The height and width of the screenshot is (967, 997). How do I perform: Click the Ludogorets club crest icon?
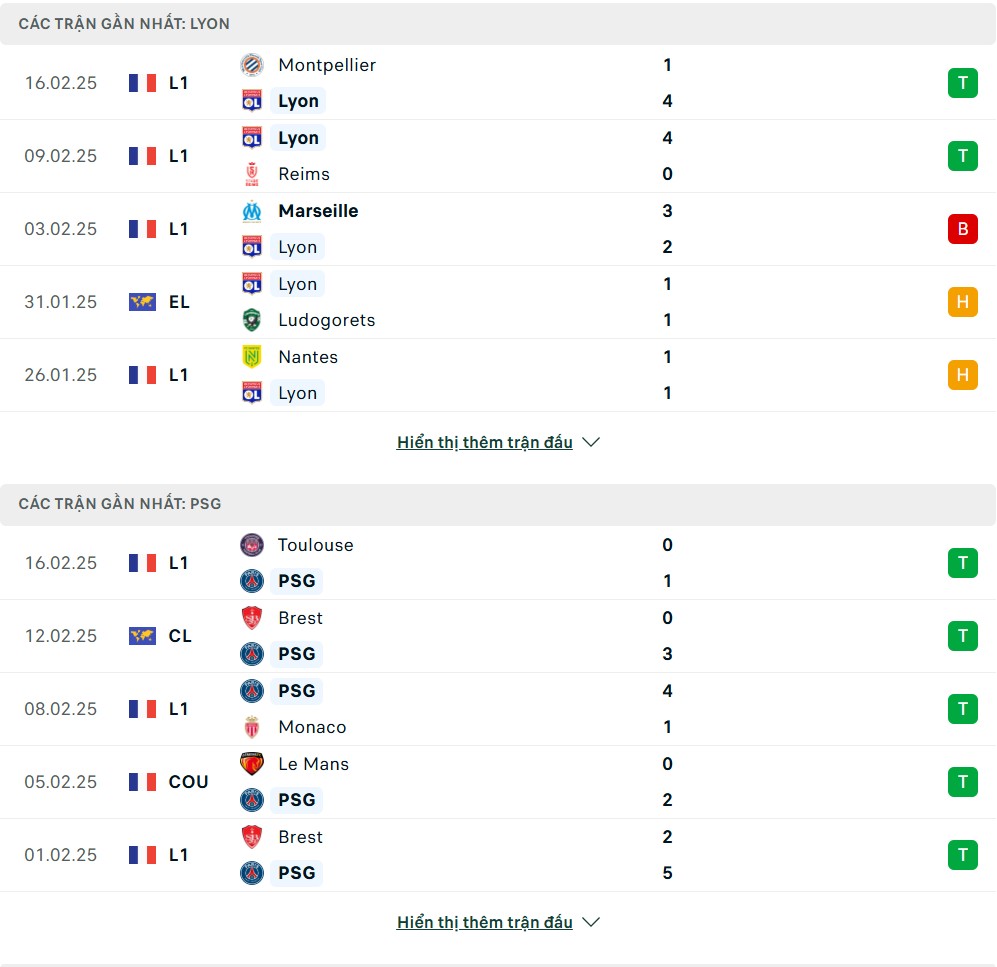(252, 320)
